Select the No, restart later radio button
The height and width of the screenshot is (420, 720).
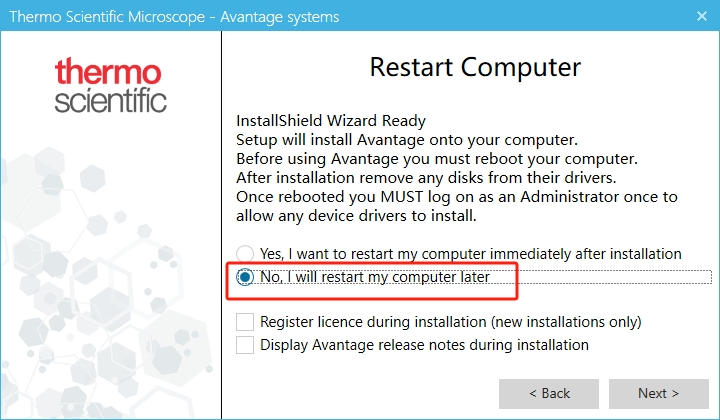click(x=245, y=277)
